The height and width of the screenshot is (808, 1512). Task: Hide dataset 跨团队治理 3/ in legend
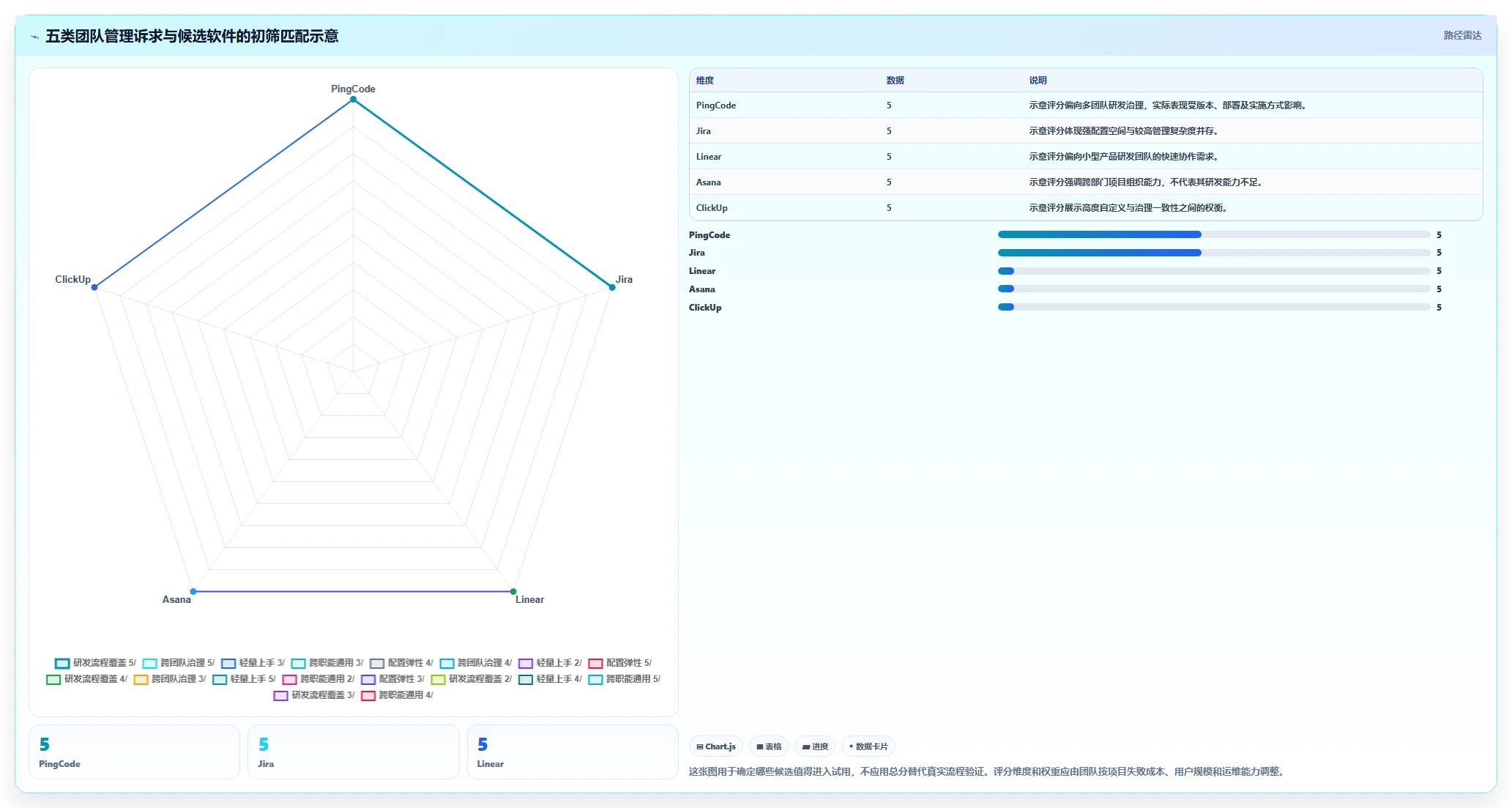[x=170, y=679]
